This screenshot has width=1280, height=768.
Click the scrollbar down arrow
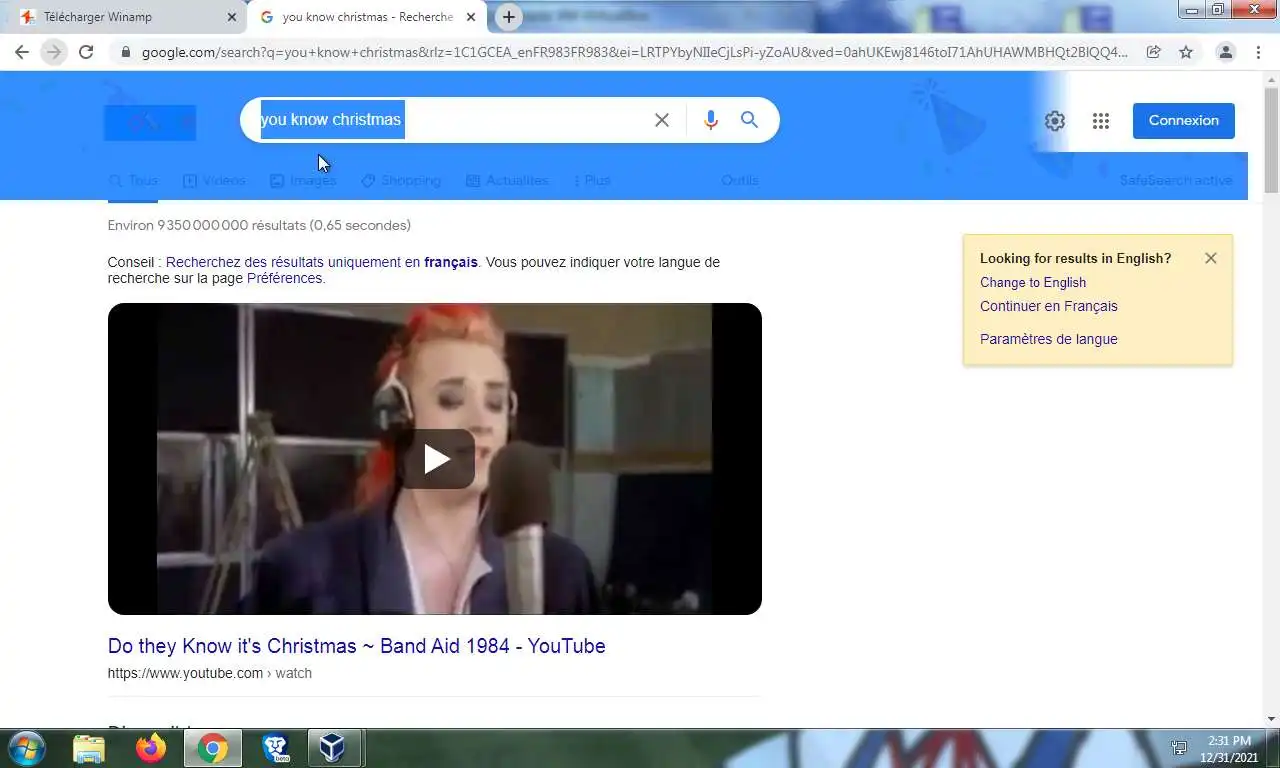pyautogui.click(x=1271, y=719)
